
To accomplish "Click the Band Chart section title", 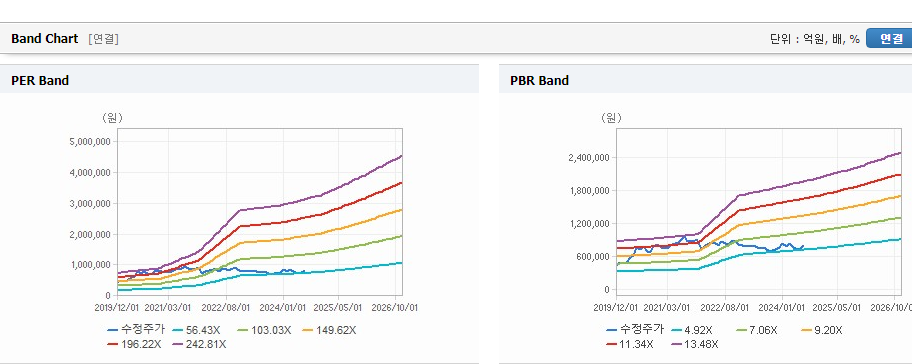I will coord(44,39).
